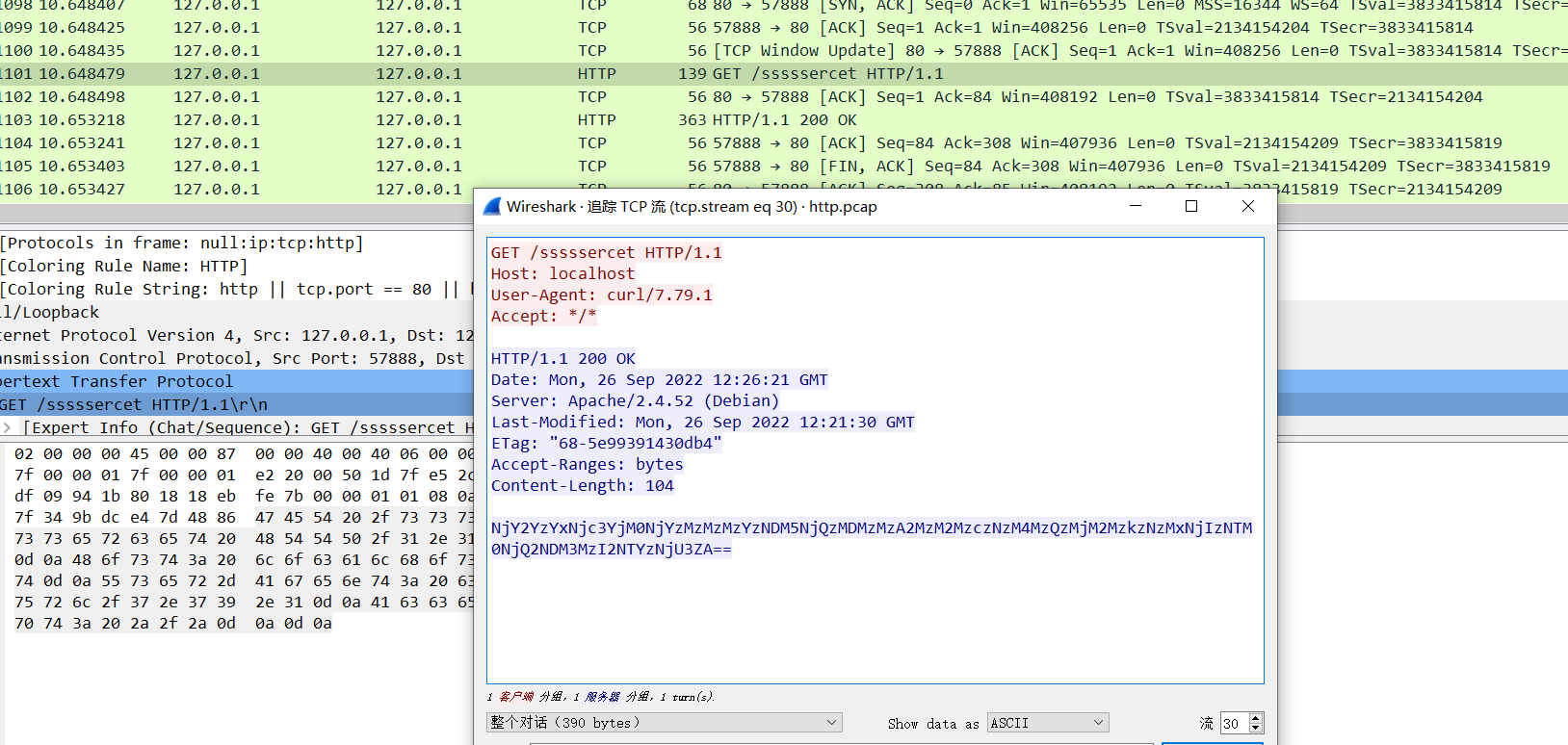Decrease stream number with the down arrow

[x=1255, y=728]
